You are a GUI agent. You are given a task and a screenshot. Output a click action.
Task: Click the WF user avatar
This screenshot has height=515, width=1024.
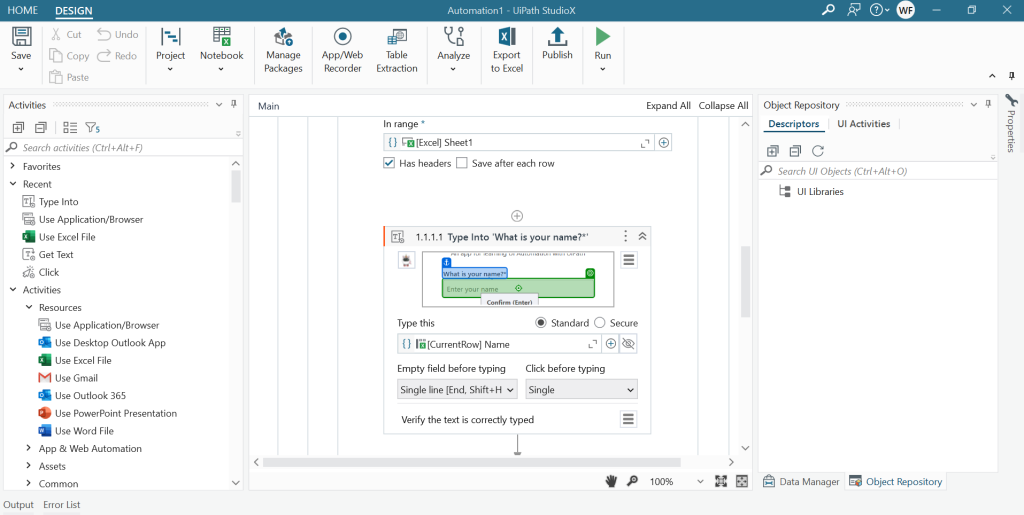(x=905, y=10)
